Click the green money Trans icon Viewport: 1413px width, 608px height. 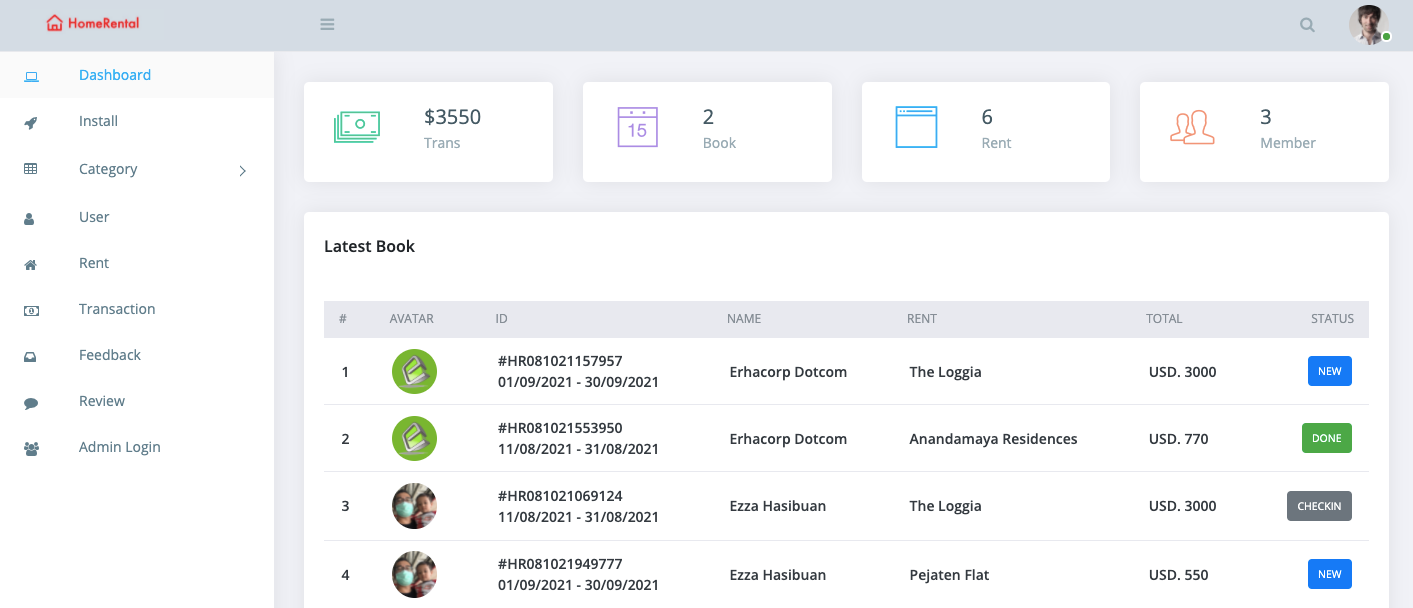357,127
